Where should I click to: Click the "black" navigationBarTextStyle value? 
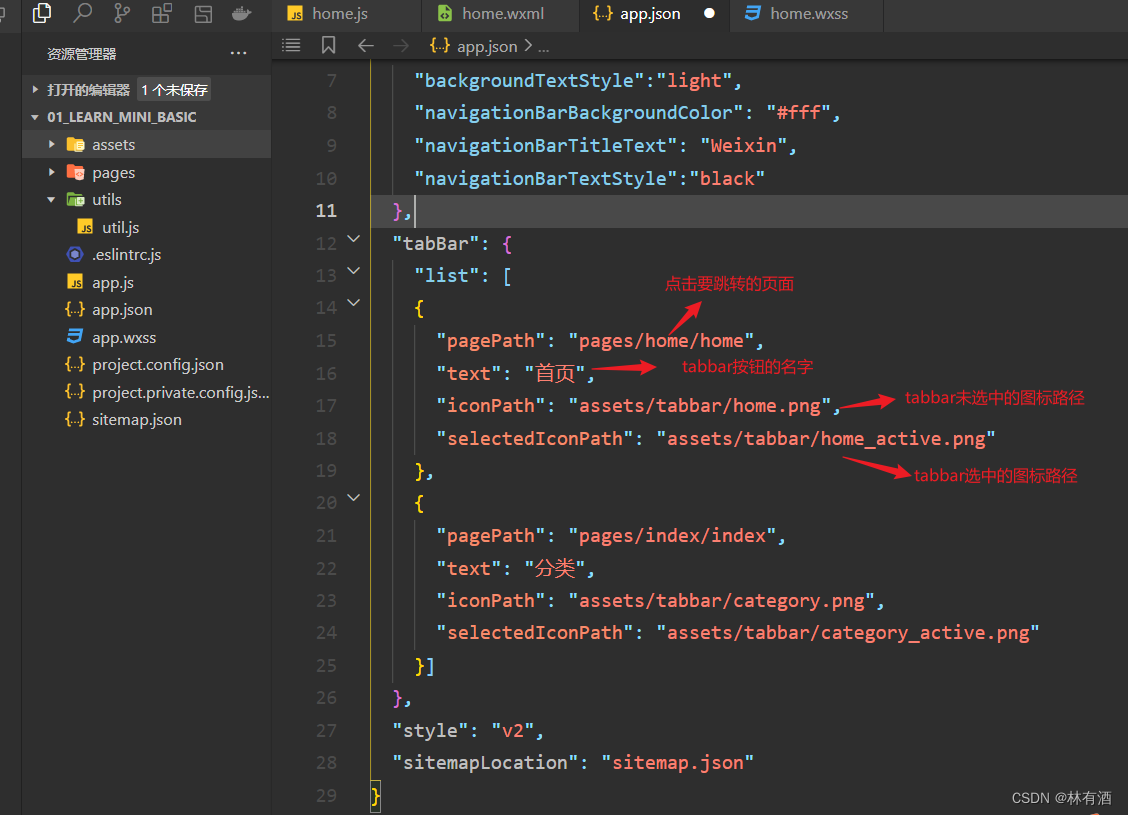click(x=727, y=178)
